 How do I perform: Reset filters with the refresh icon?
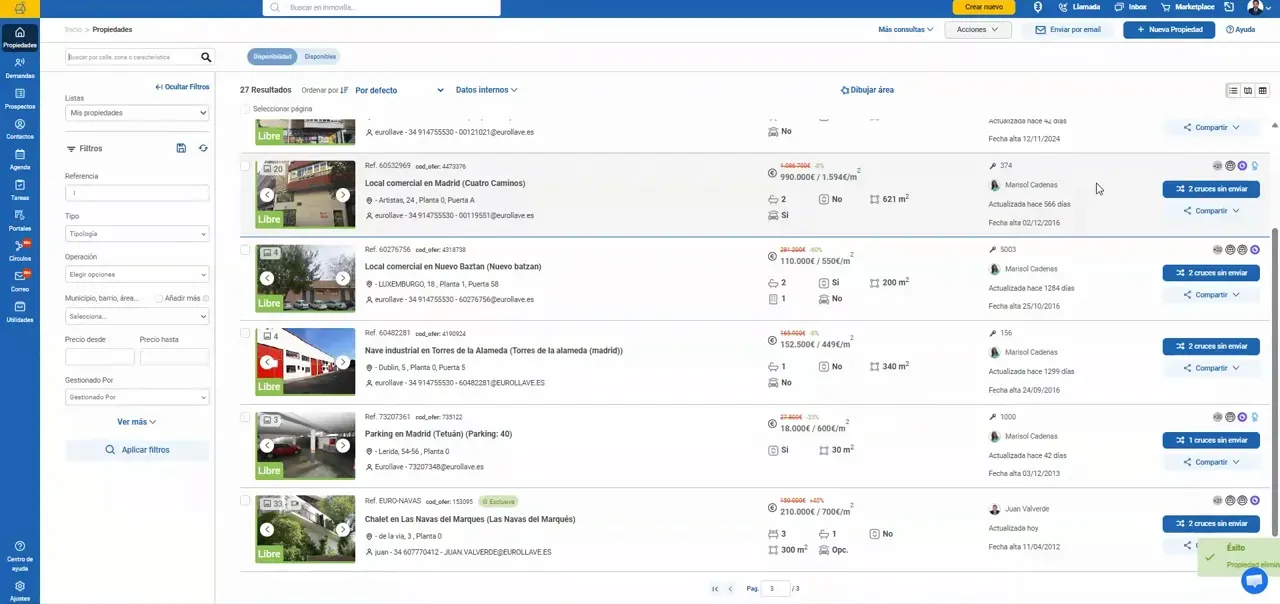coord(203,148)
